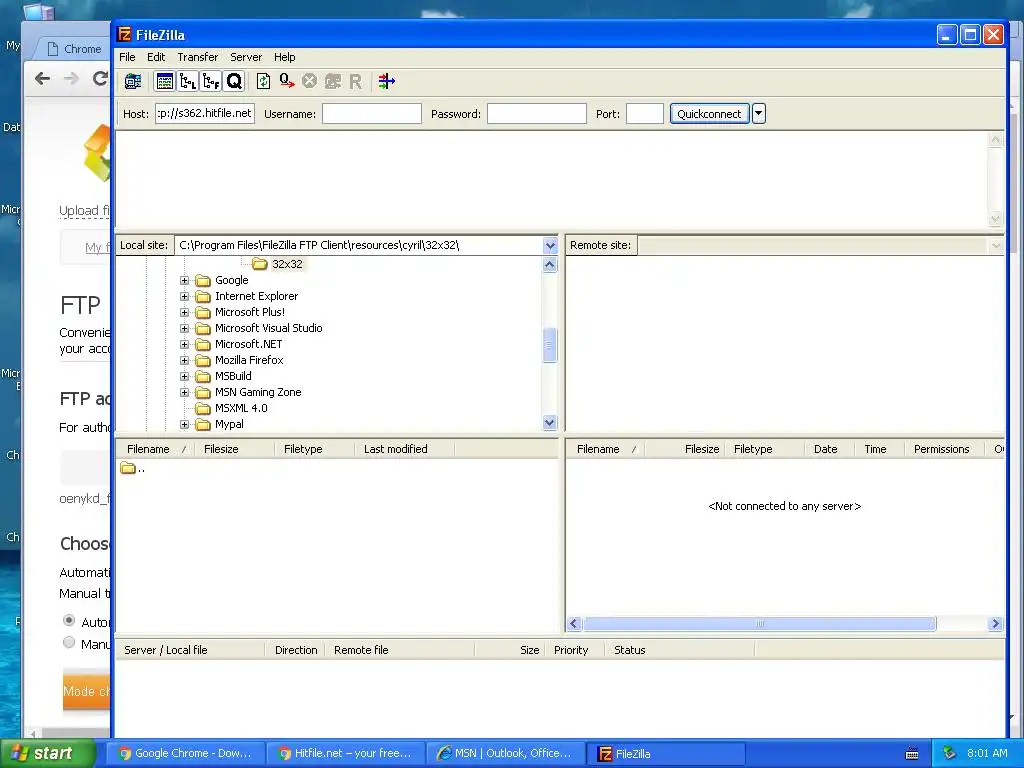Open keyboard icon in system tray
1024x768 pixels.
tap(912, 754)
